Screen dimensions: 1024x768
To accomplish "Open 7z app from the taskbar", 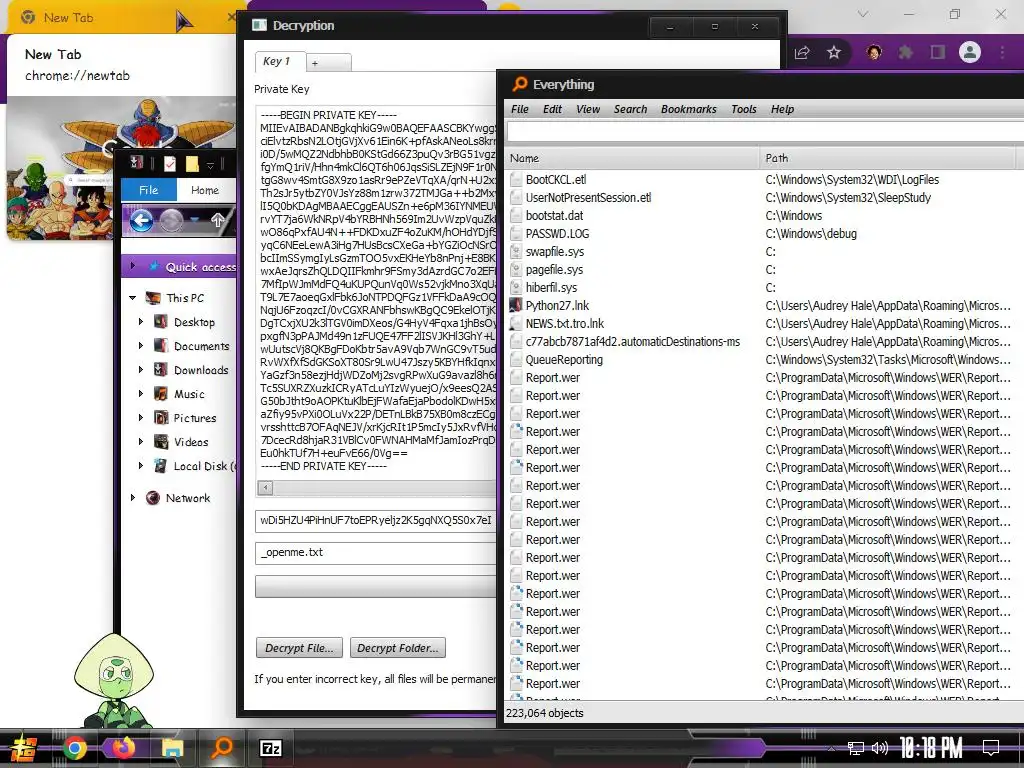I will pos(270,748).
